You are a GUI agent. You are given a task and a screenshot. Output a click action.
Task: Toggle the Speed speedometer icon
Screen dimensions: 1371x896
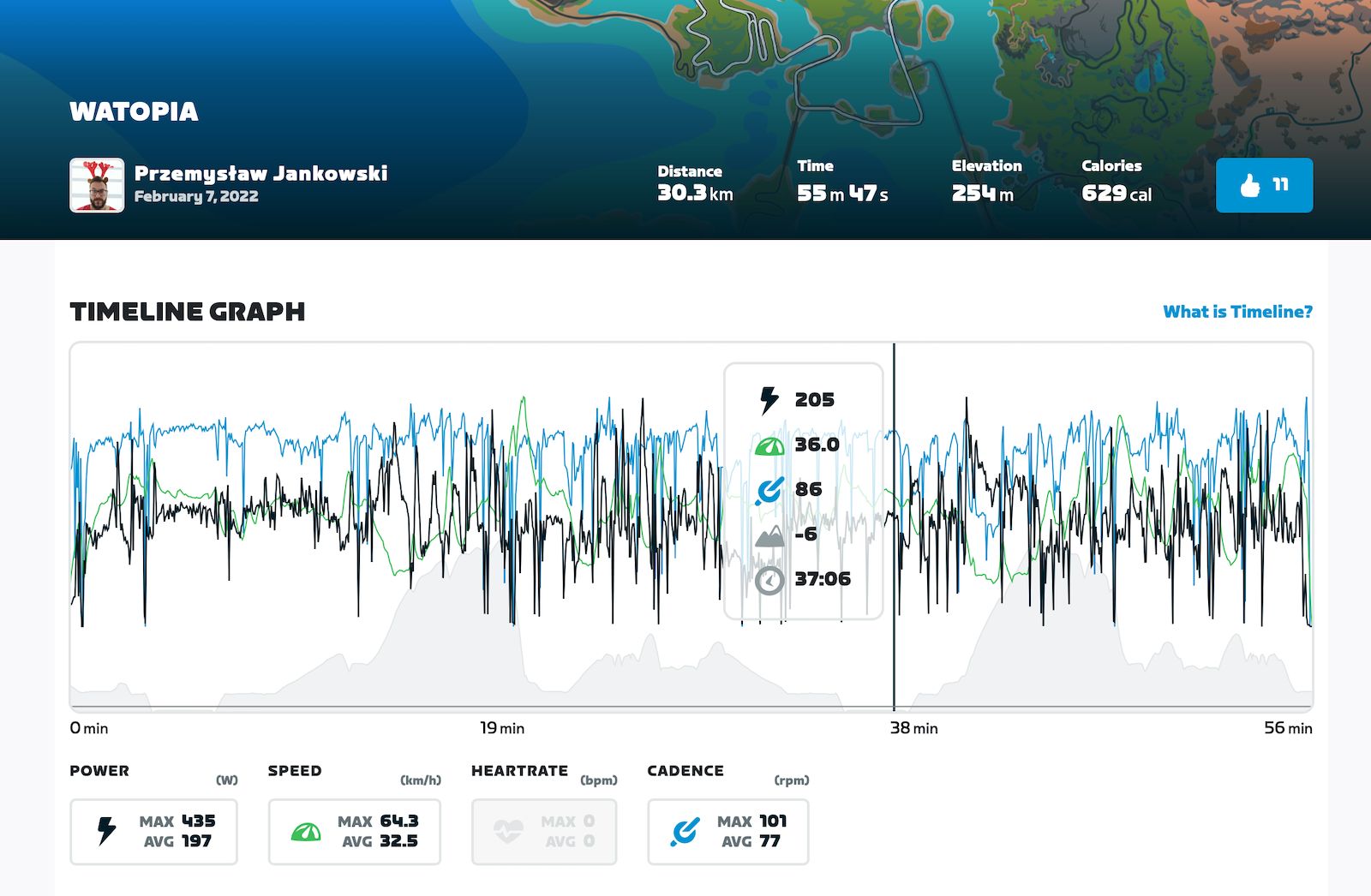(x=306, y=832)
